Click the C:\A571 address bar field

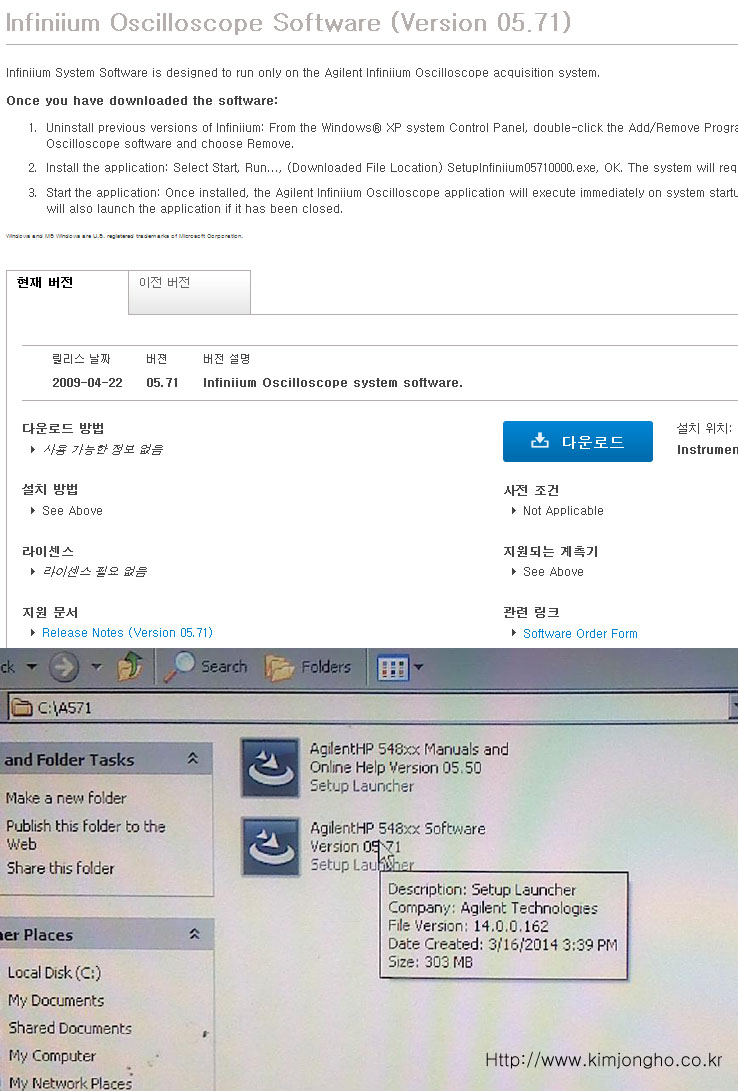380,708
